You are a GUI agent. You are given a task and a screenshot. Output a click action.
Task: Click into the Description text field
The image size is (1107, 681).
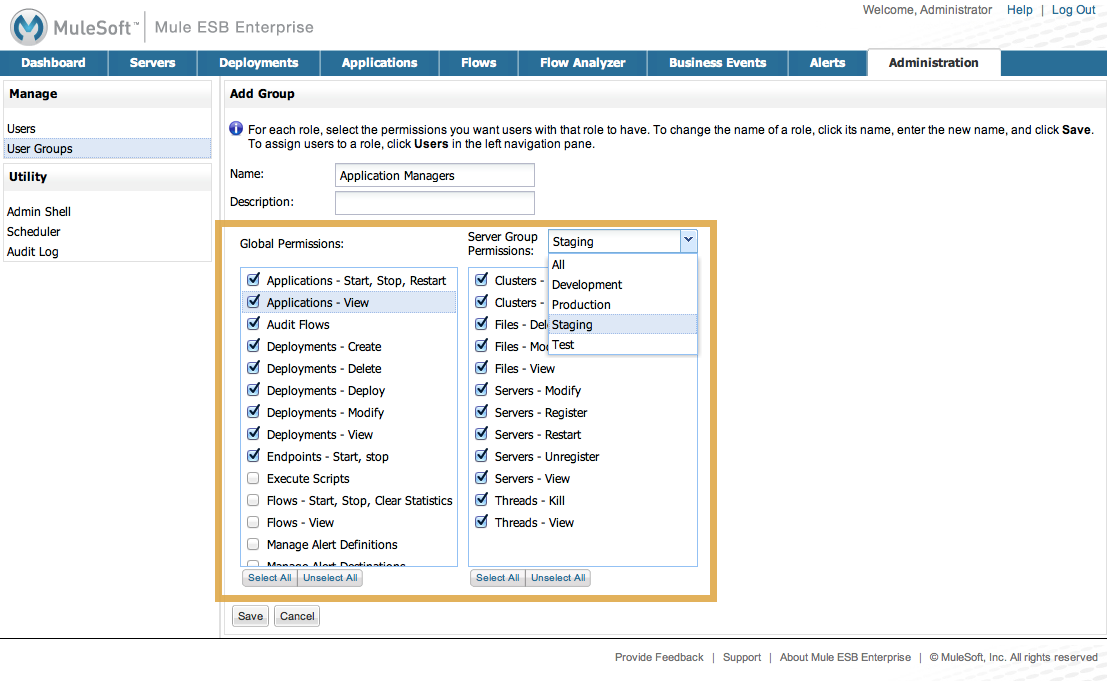pyautogui.click(x=434, y=203)
